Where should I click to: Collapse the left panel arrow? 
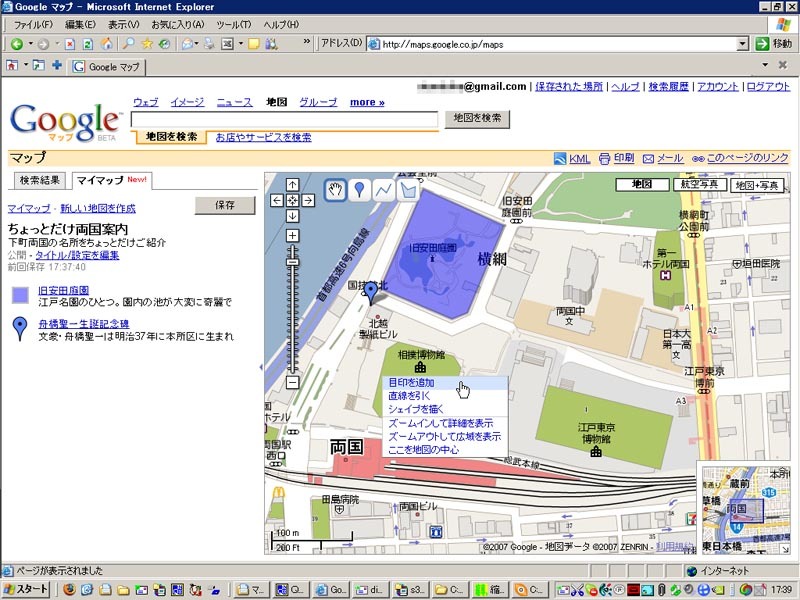[261, 367]
